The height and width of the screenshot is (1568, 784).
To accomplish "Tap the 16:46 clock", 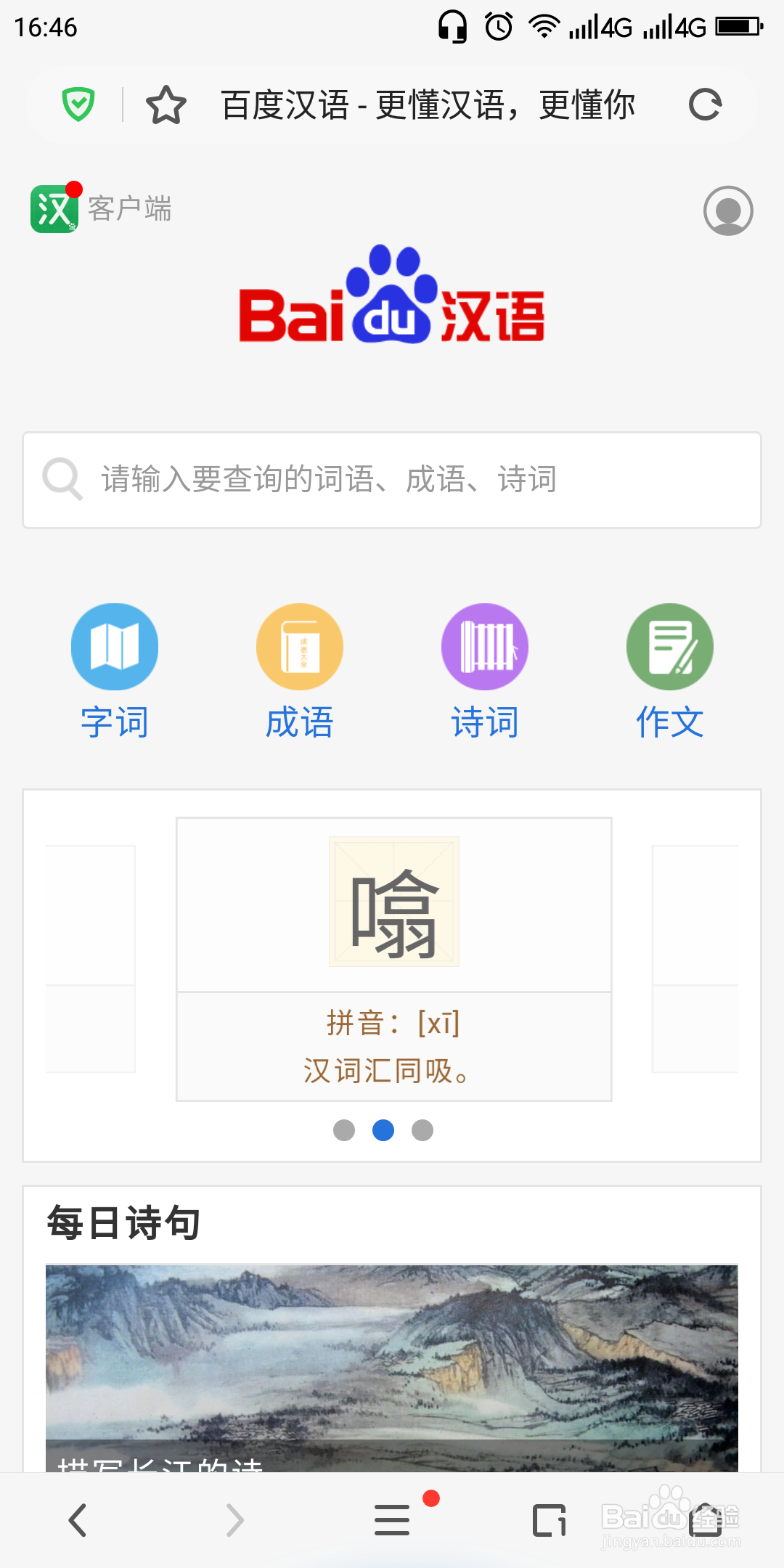I will pos(46,28).
